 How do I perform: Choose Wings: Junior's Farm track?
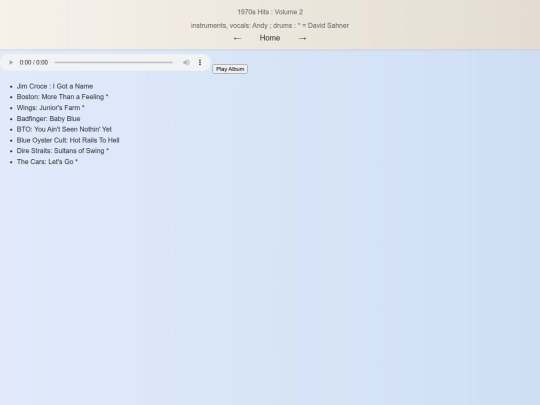[51, 108]
